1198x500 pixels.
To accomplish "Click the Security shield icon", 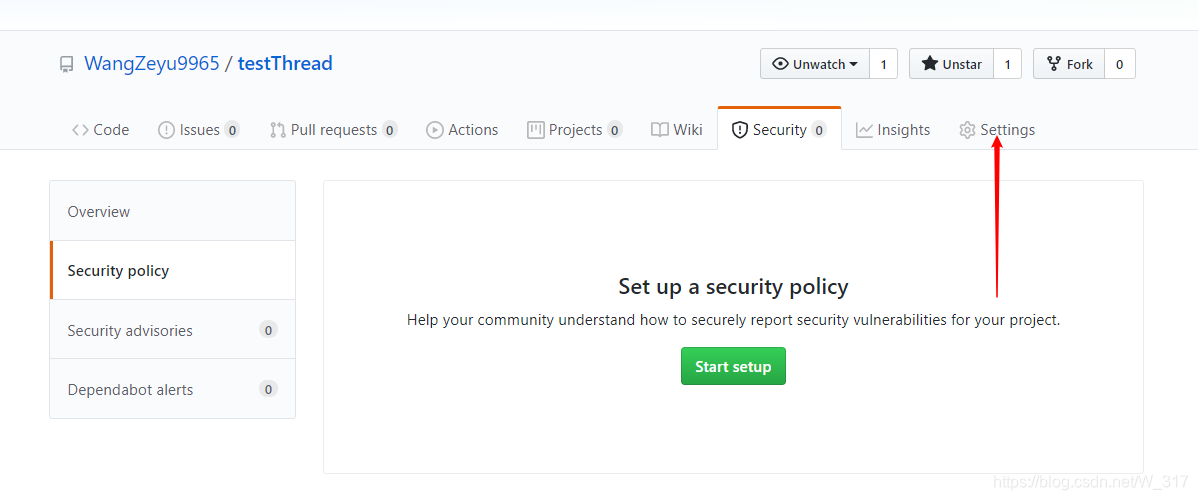I will click(x=740, y=130).
